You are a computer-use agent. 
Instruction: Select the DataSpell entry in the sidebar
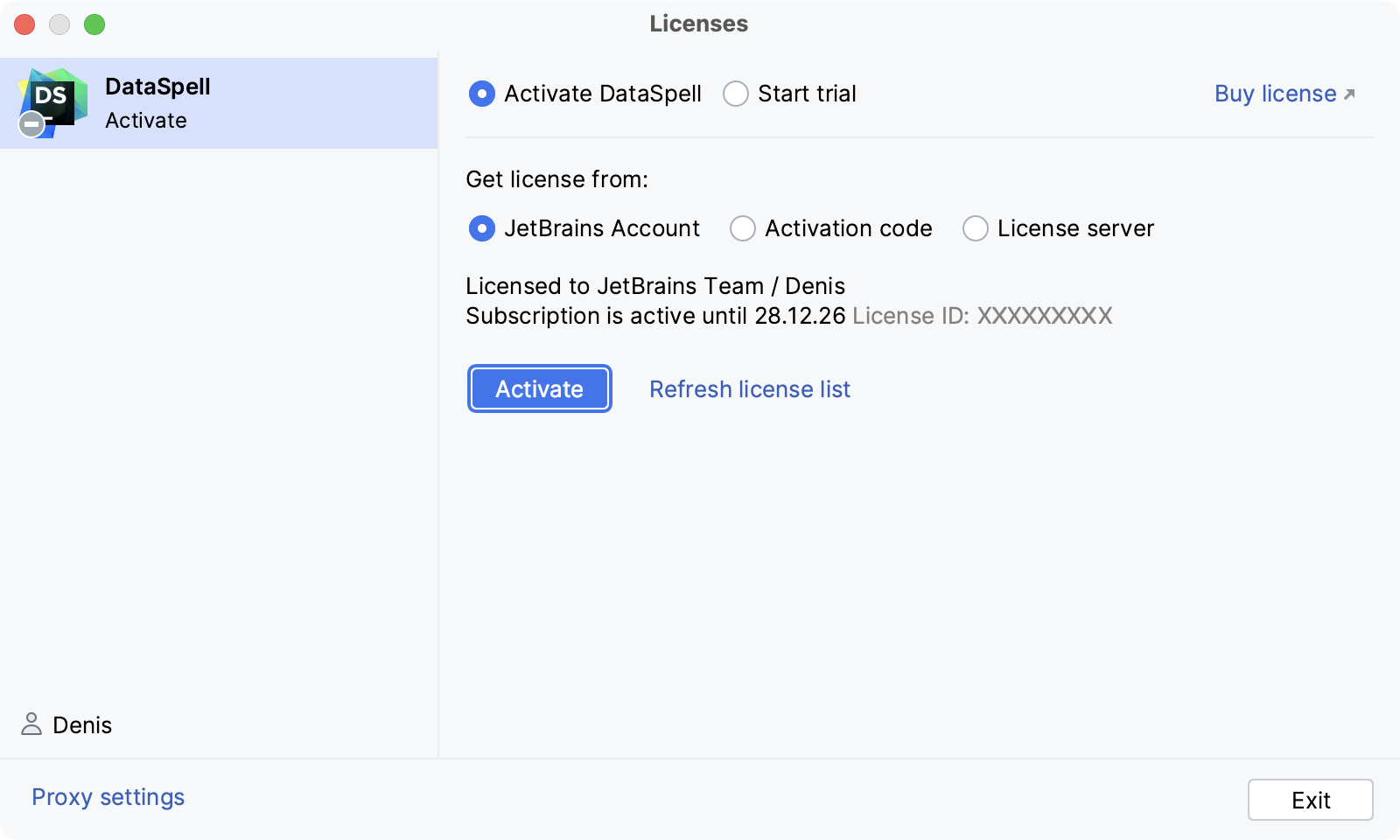pos(219,102)
